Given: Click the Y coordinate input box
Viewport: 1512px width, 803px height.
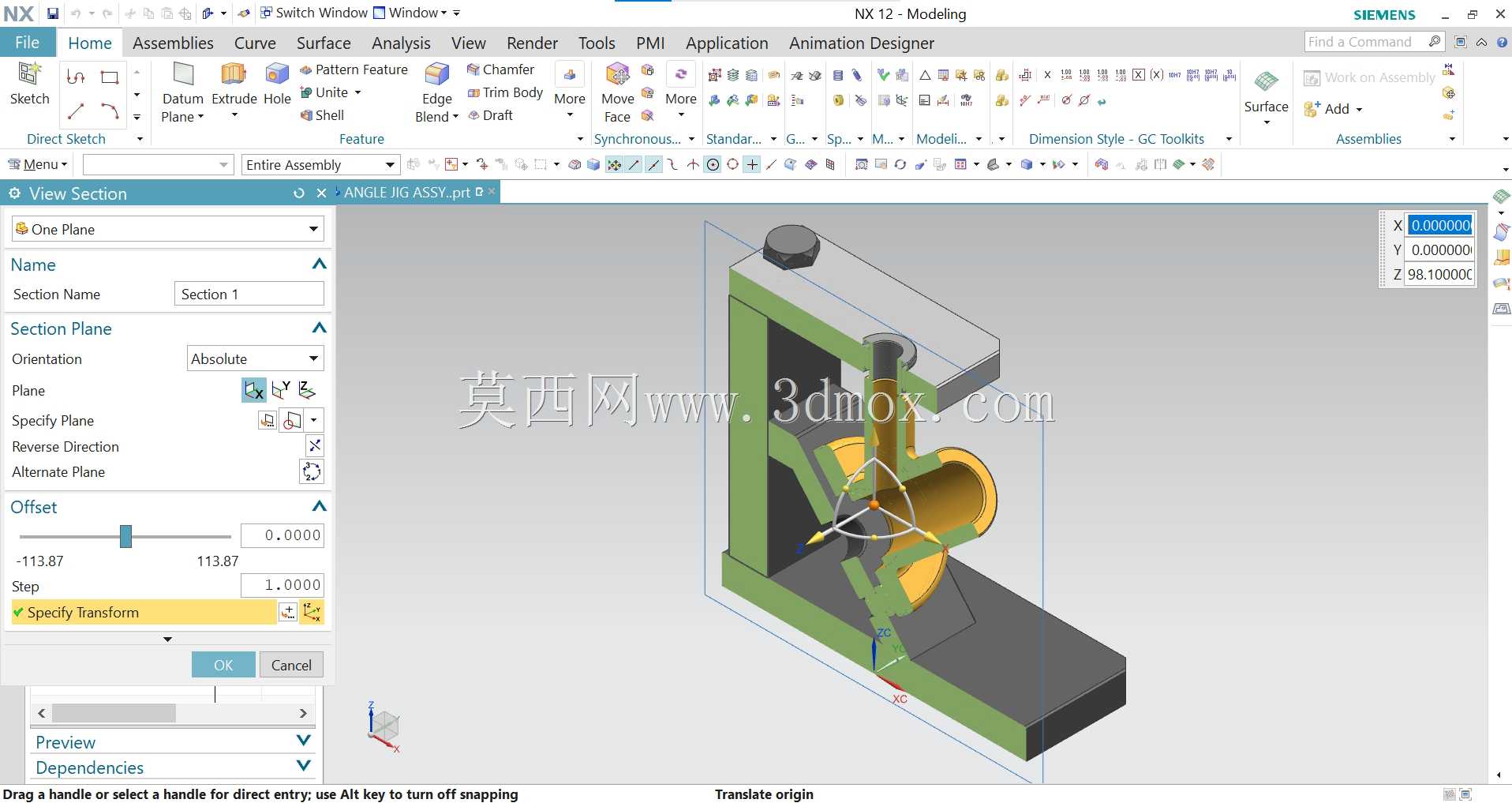Looking at the screenshot, I should (1440, 250).
